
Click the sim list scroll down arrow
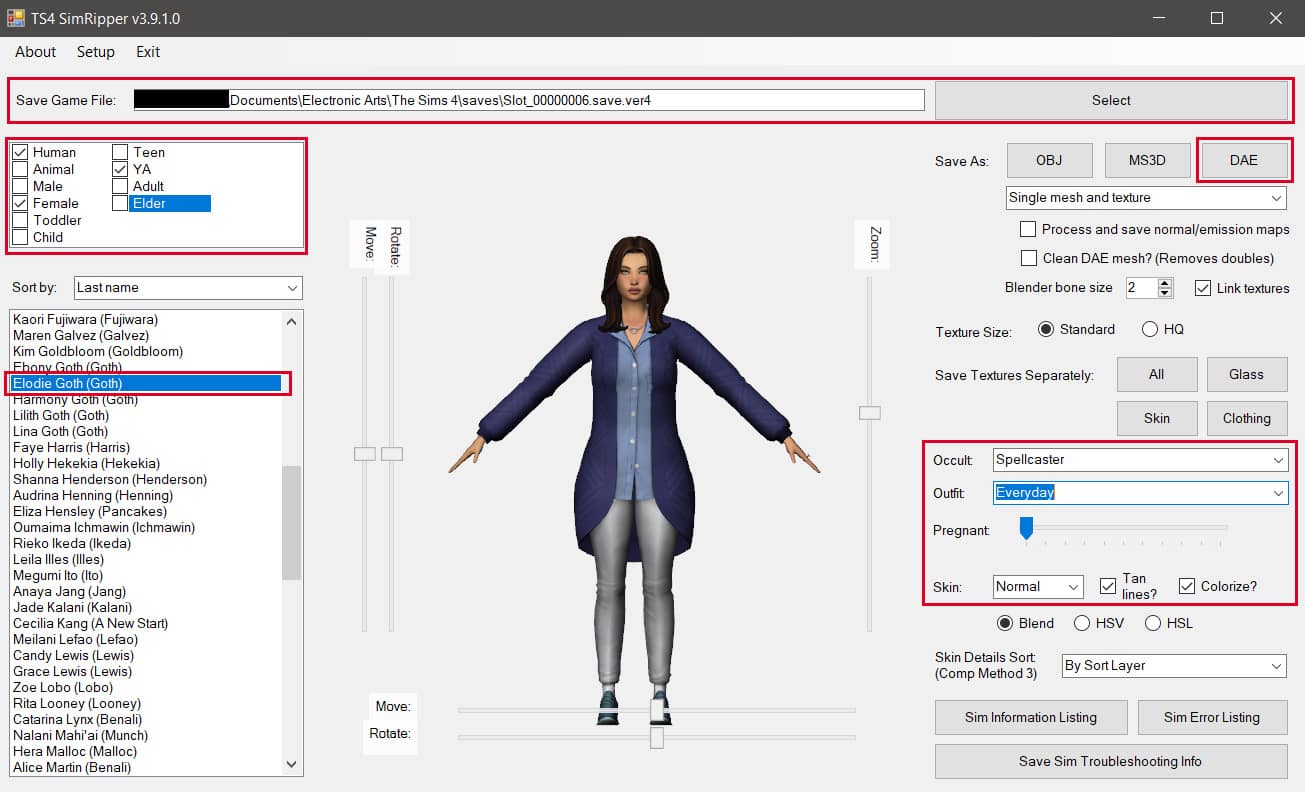point(292,764)
